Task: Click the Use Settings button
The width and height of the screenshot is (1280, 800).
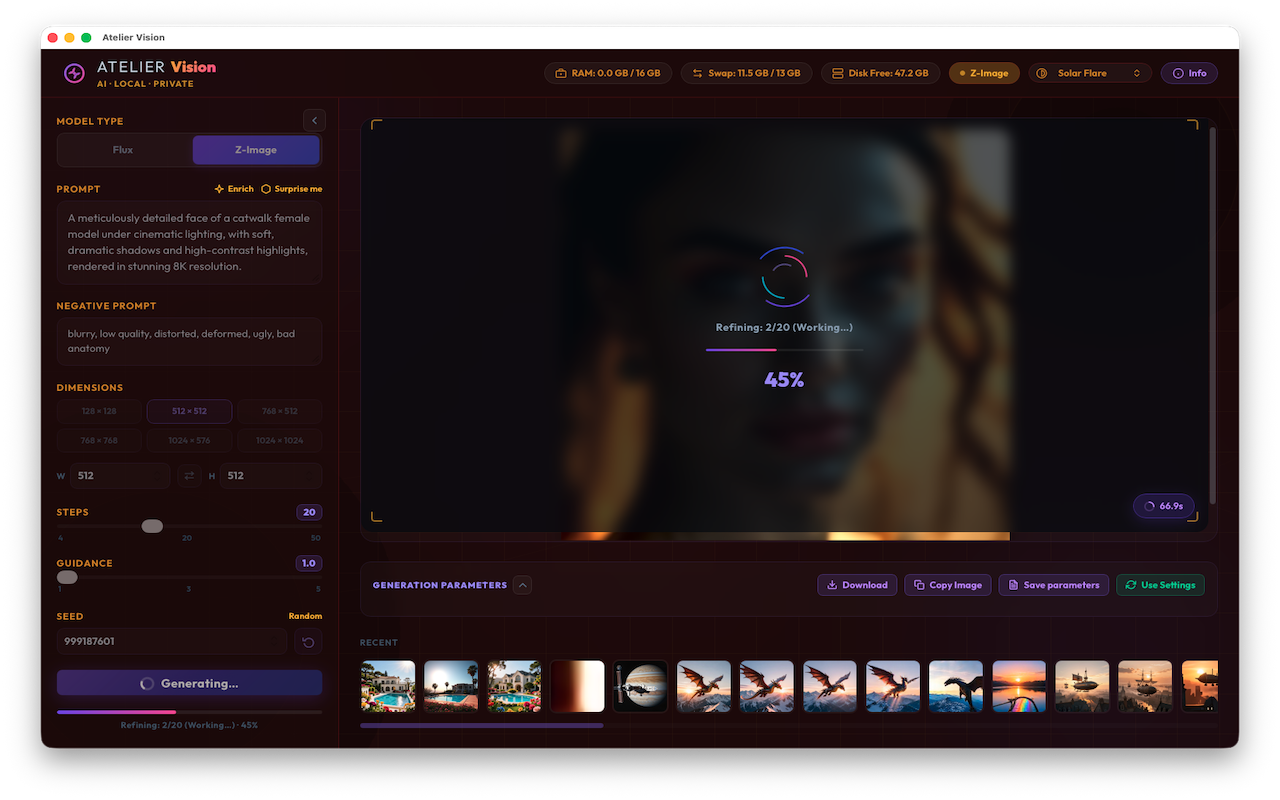Action: 1160,585
